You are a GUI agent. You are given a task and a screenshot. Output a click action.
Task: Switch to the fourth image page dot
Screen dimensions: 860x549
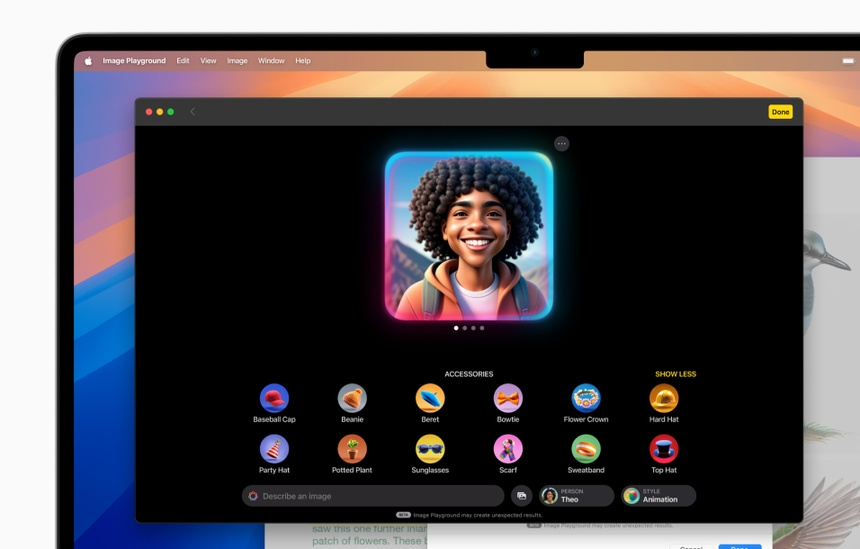pos(482,328)
